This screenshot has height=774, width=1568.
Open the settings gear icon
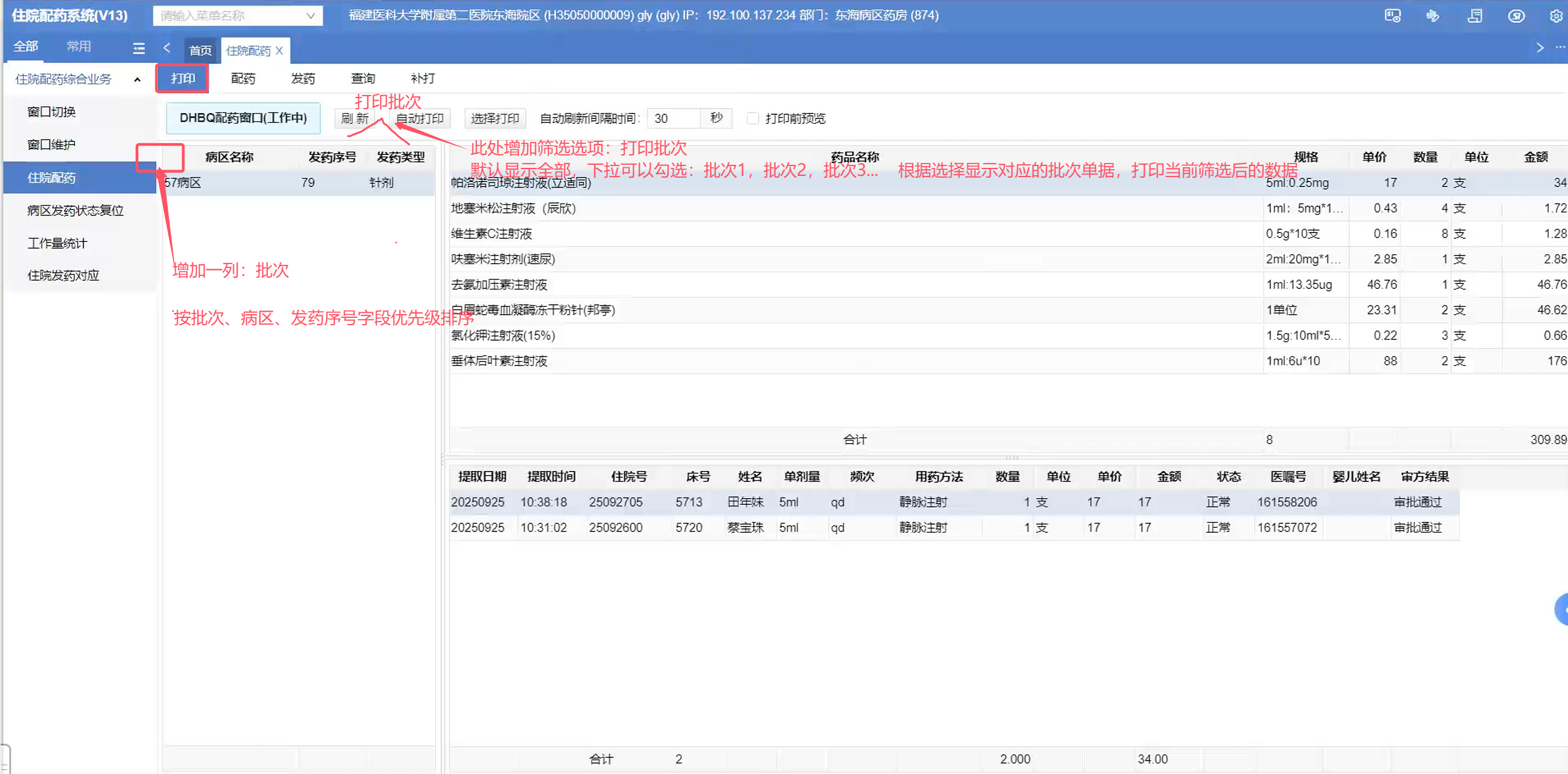tap(1555, 16)
